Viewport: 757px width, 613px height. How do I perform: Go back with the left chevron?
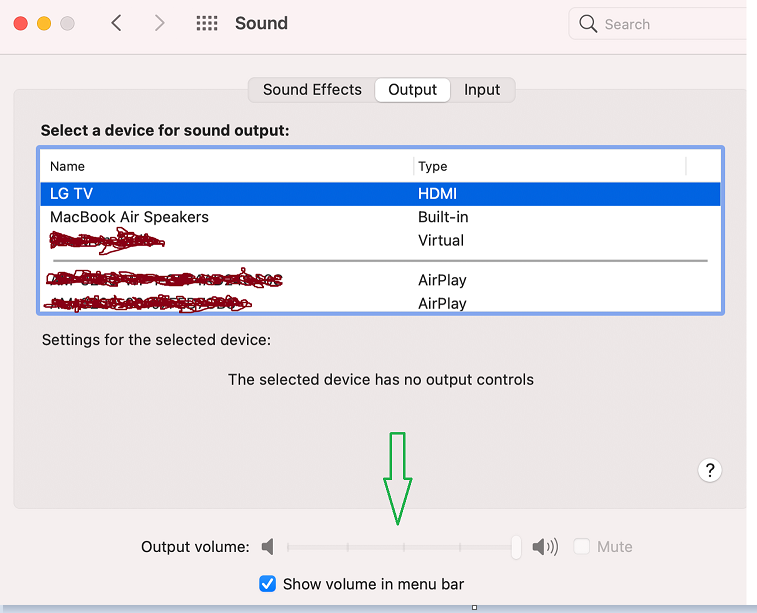point(116,23)
